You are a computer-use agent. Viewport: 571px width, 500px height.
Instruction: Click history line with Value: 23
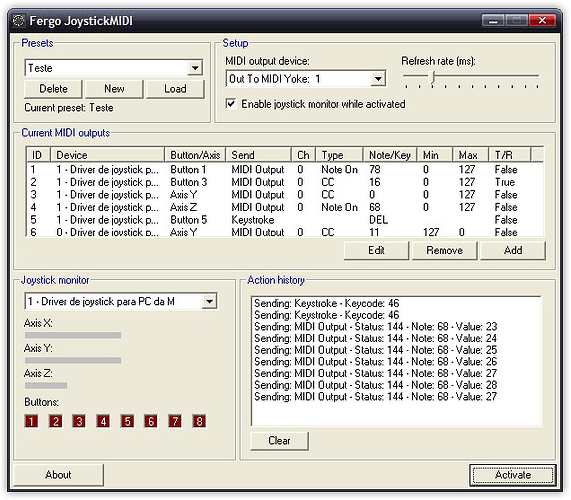pos(375,326)
